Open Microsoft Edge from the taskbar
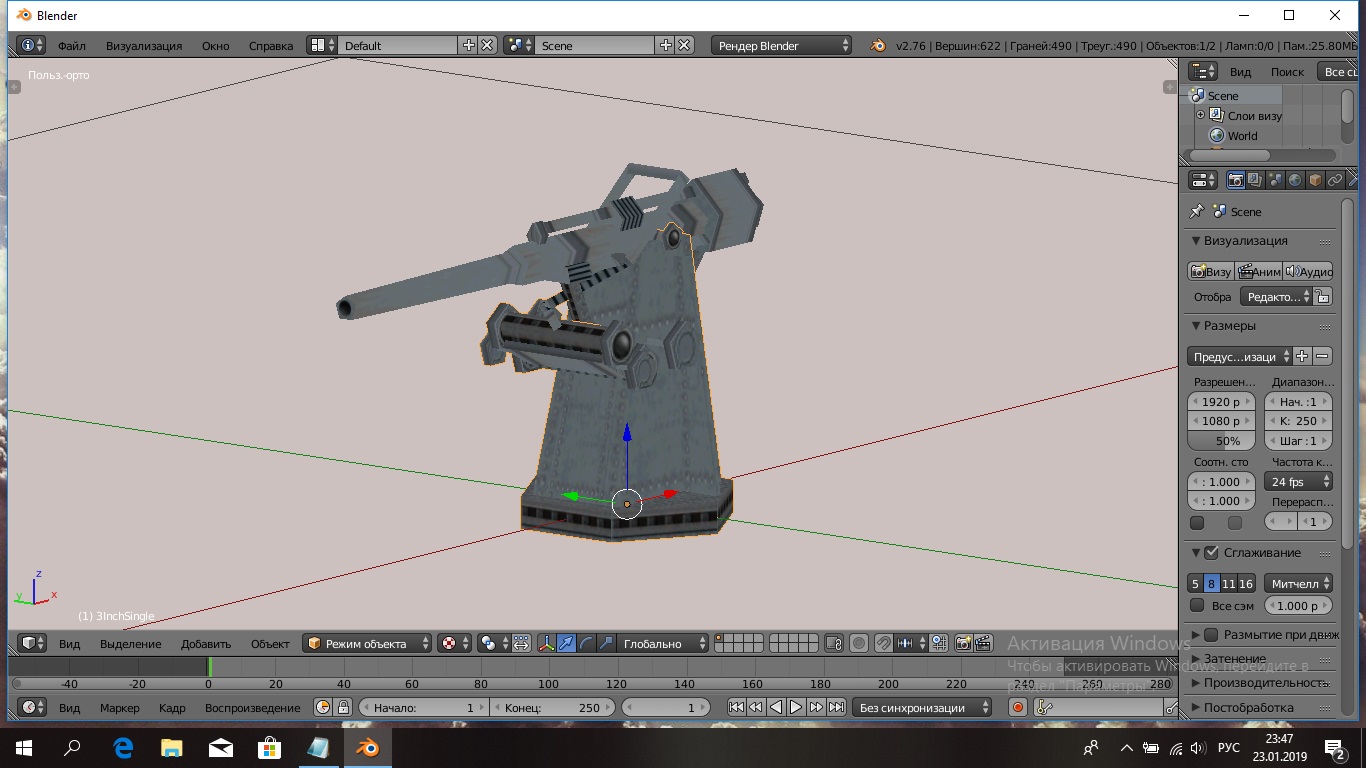Image resolution: width=1366 pixels, height=768 pixels. 123,747
